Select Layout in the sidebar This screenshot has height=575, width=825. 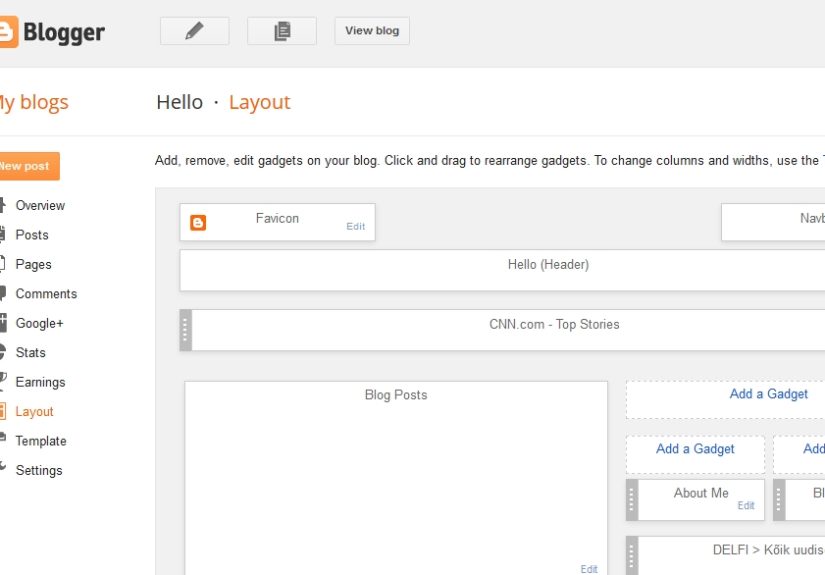point(34,411)
